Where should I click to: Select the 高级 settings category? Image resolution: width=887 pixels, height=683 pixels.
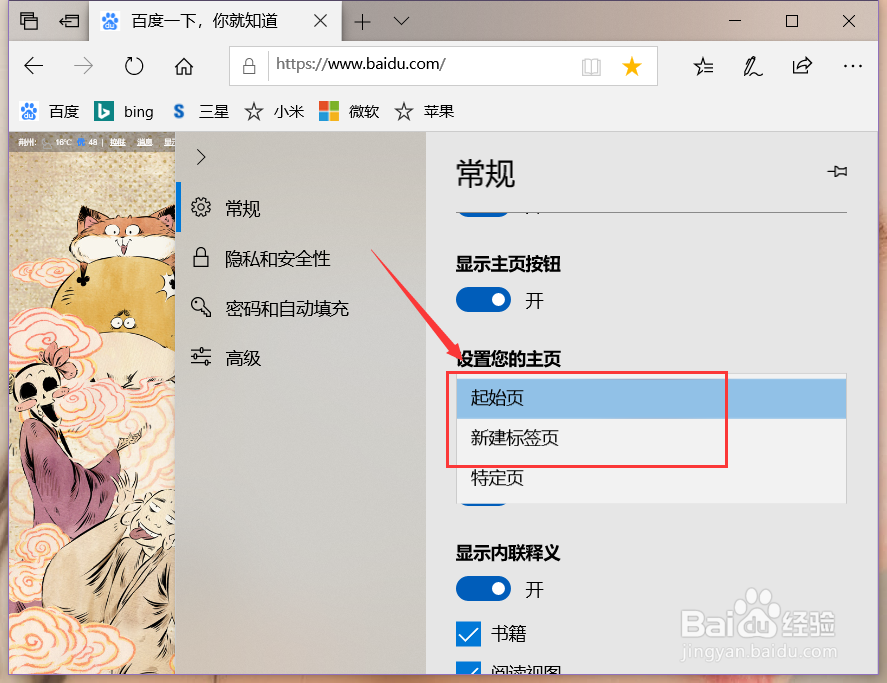point(300,358)
